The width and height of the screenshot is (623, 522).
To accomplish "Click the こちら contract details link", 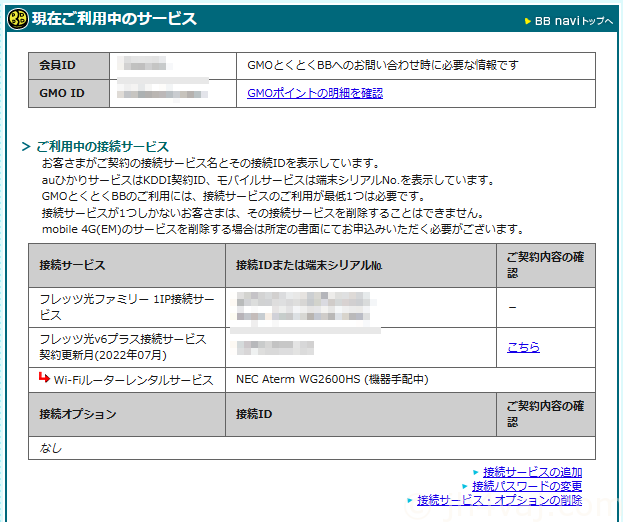I will (523, 347).
